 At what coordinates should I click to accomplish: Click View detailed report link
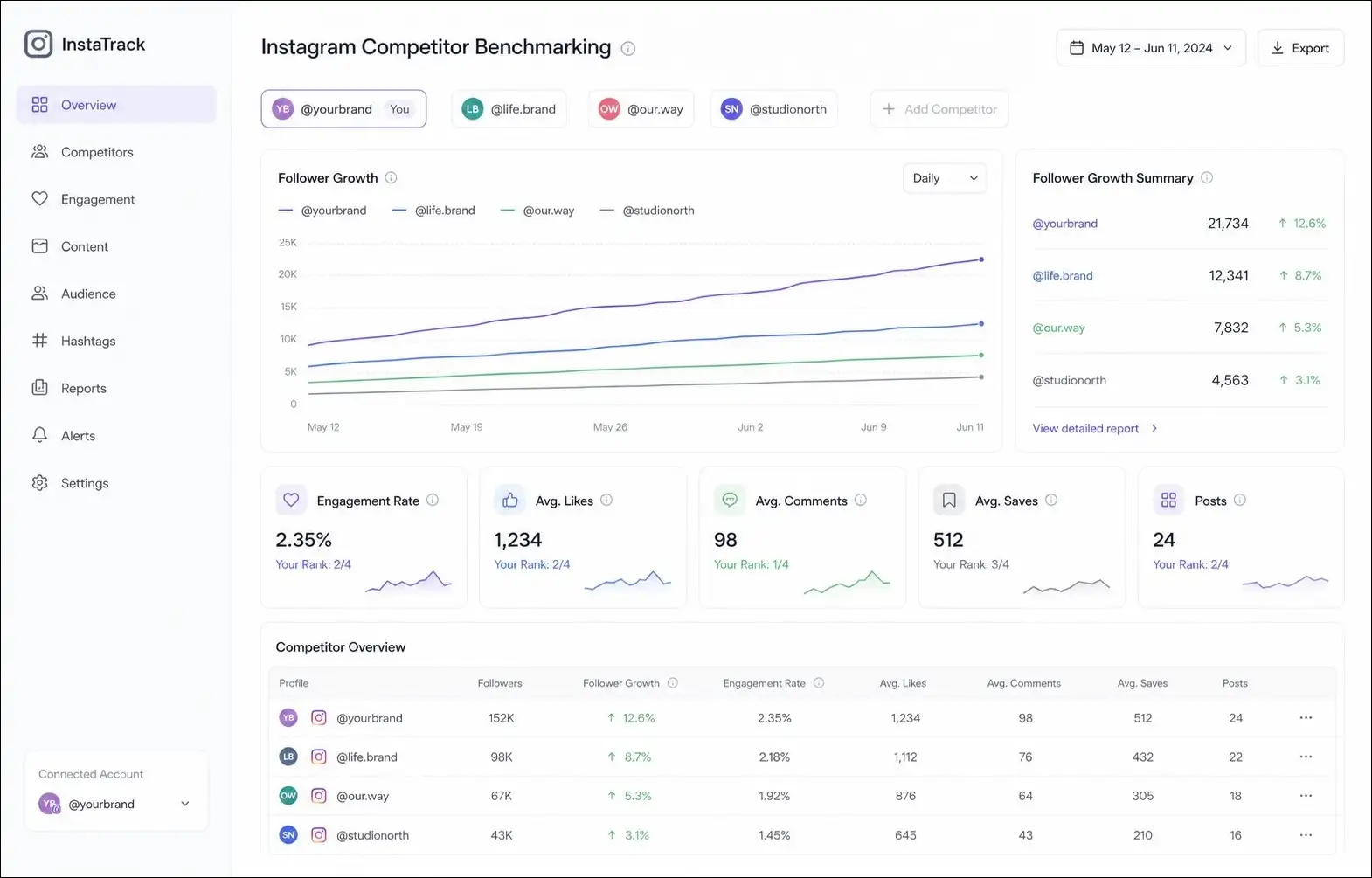1095,428
